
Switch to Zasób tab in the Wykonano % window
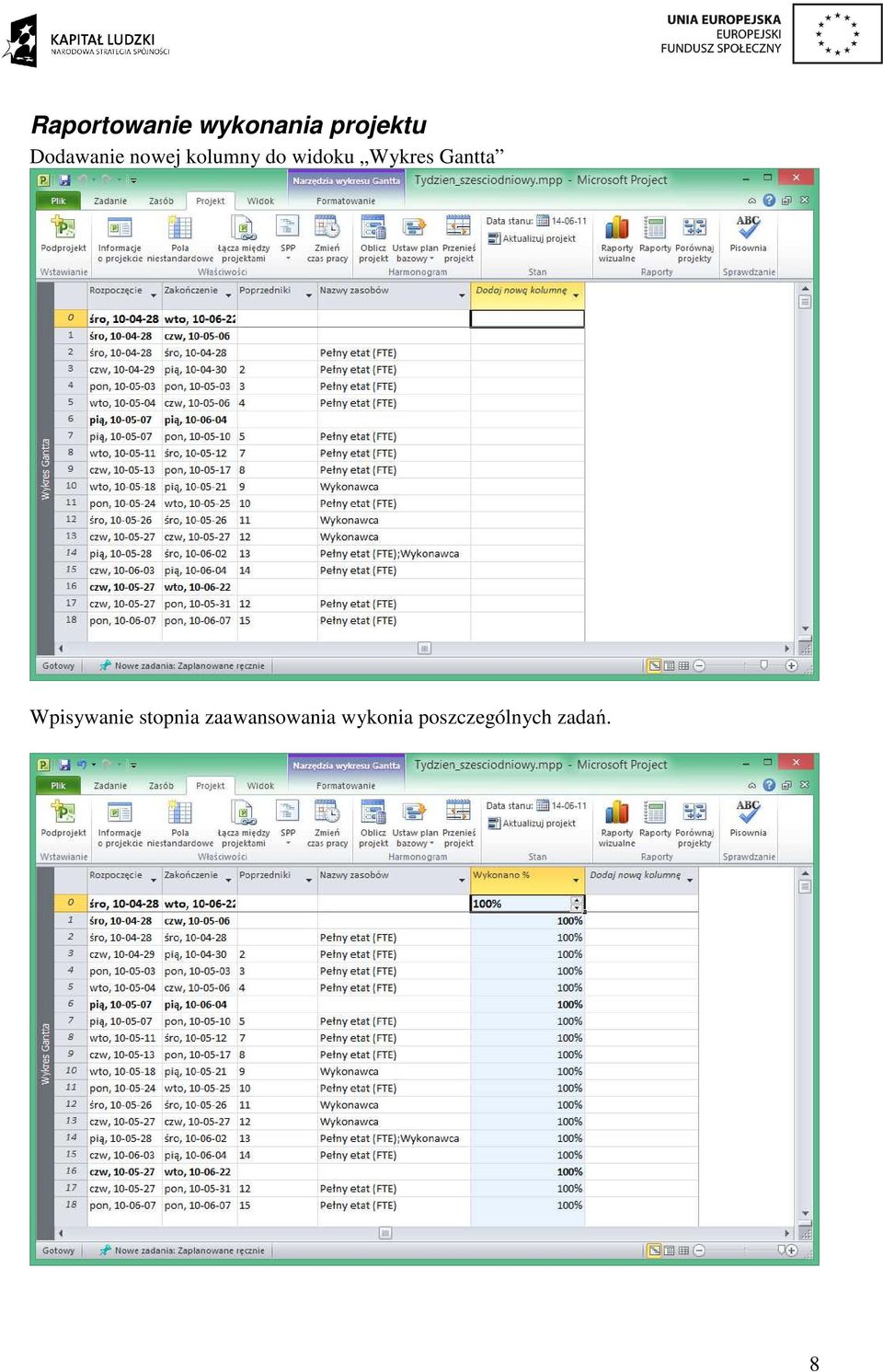pos(161,786)
